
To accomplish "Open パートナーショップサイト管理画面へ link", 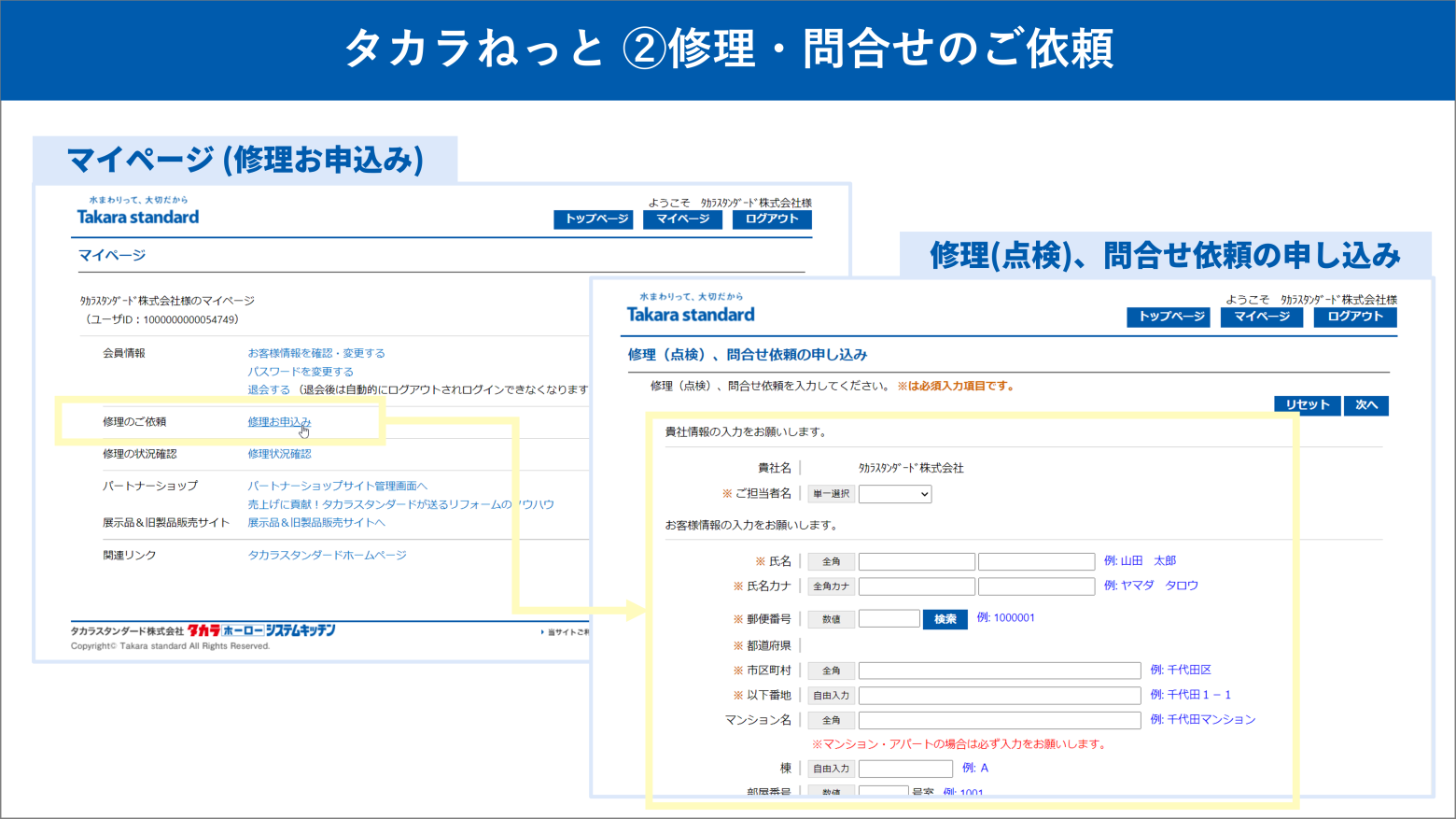I will pos(337,486).
